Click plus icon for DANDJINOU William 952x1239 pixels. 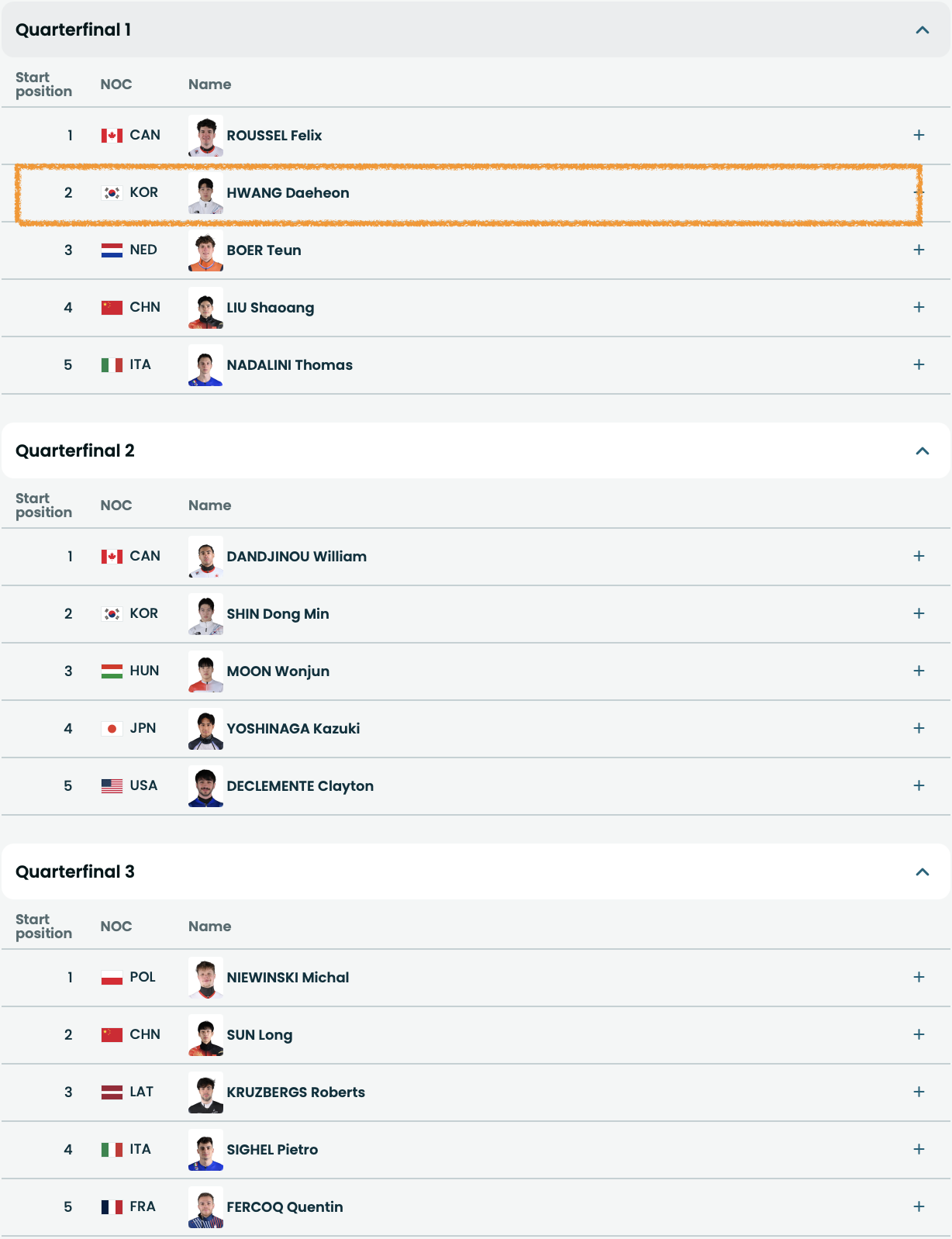(x=919, y=556)
